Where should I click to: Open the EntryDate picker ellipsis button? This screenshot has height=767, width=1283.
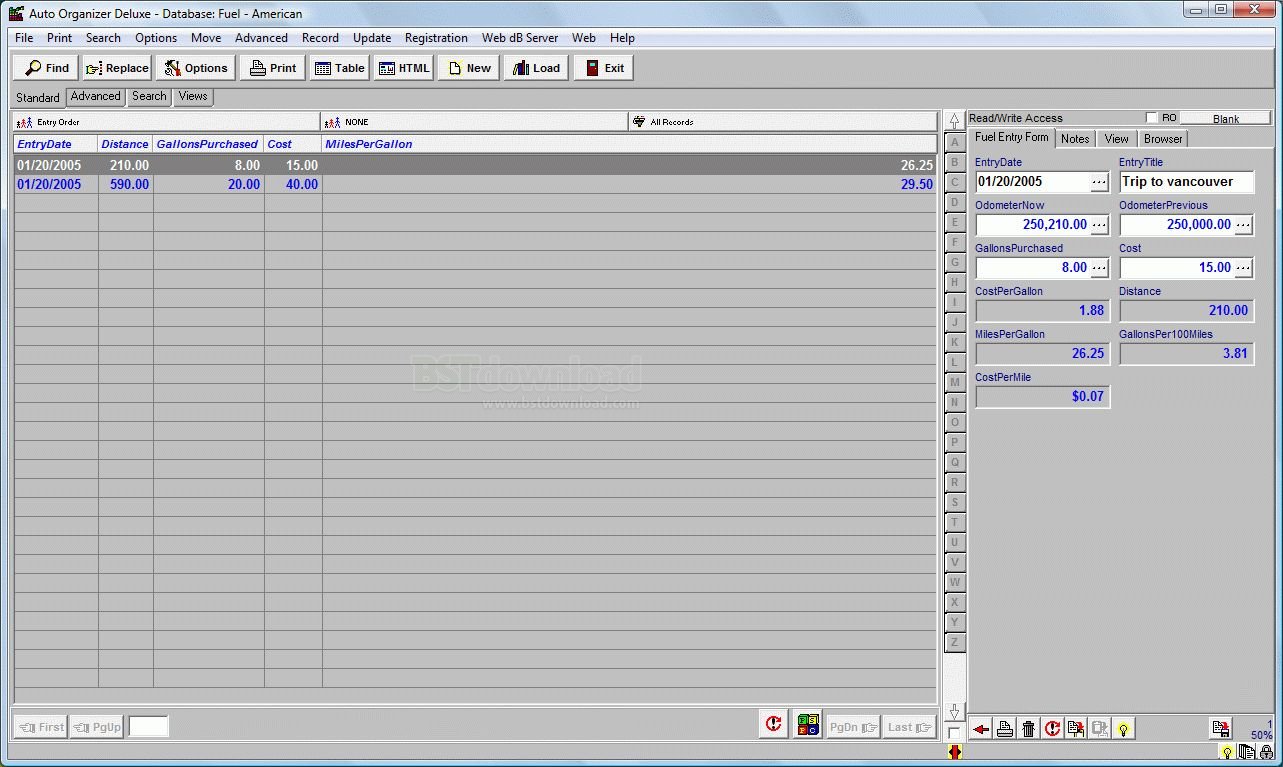coord(1099,182)
